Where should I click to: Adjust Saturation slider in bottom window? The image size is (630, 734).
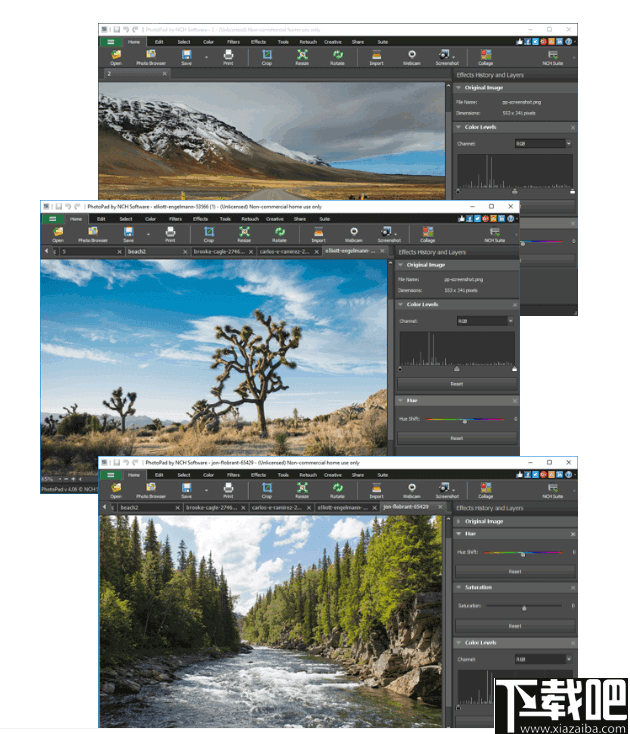tap(524, 607)
